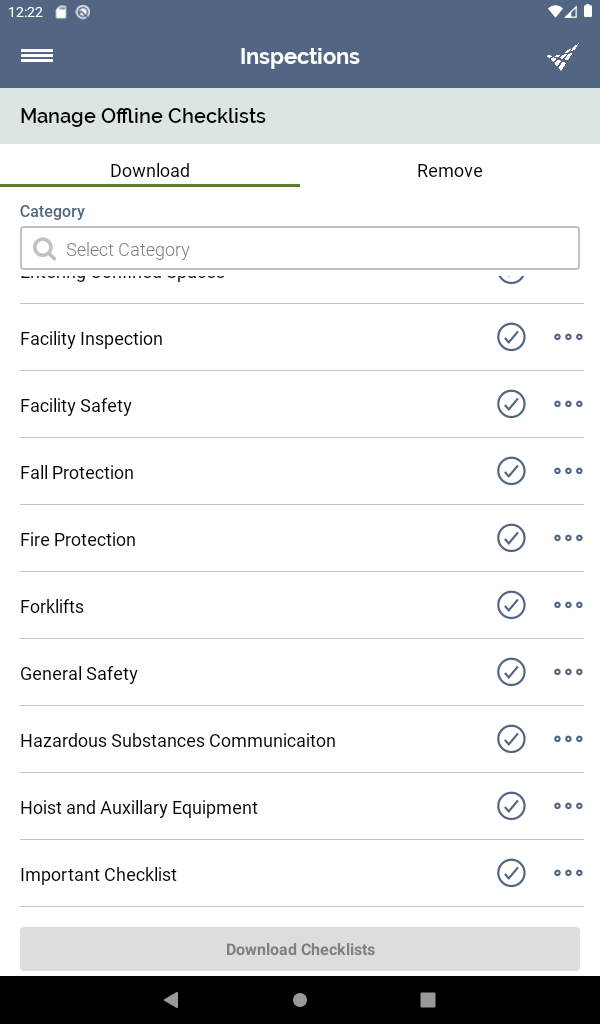This screenshot has width=600, height=1024.
Task: Select Hazardous Substances Communicaiton check circle
Action: pyautogui.click(x=511, y=739)
